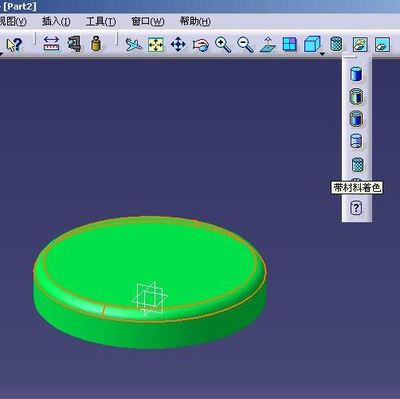Click the What's This help pointer
The height and width of the screenshot is (399, 400).
click(14, 45)
